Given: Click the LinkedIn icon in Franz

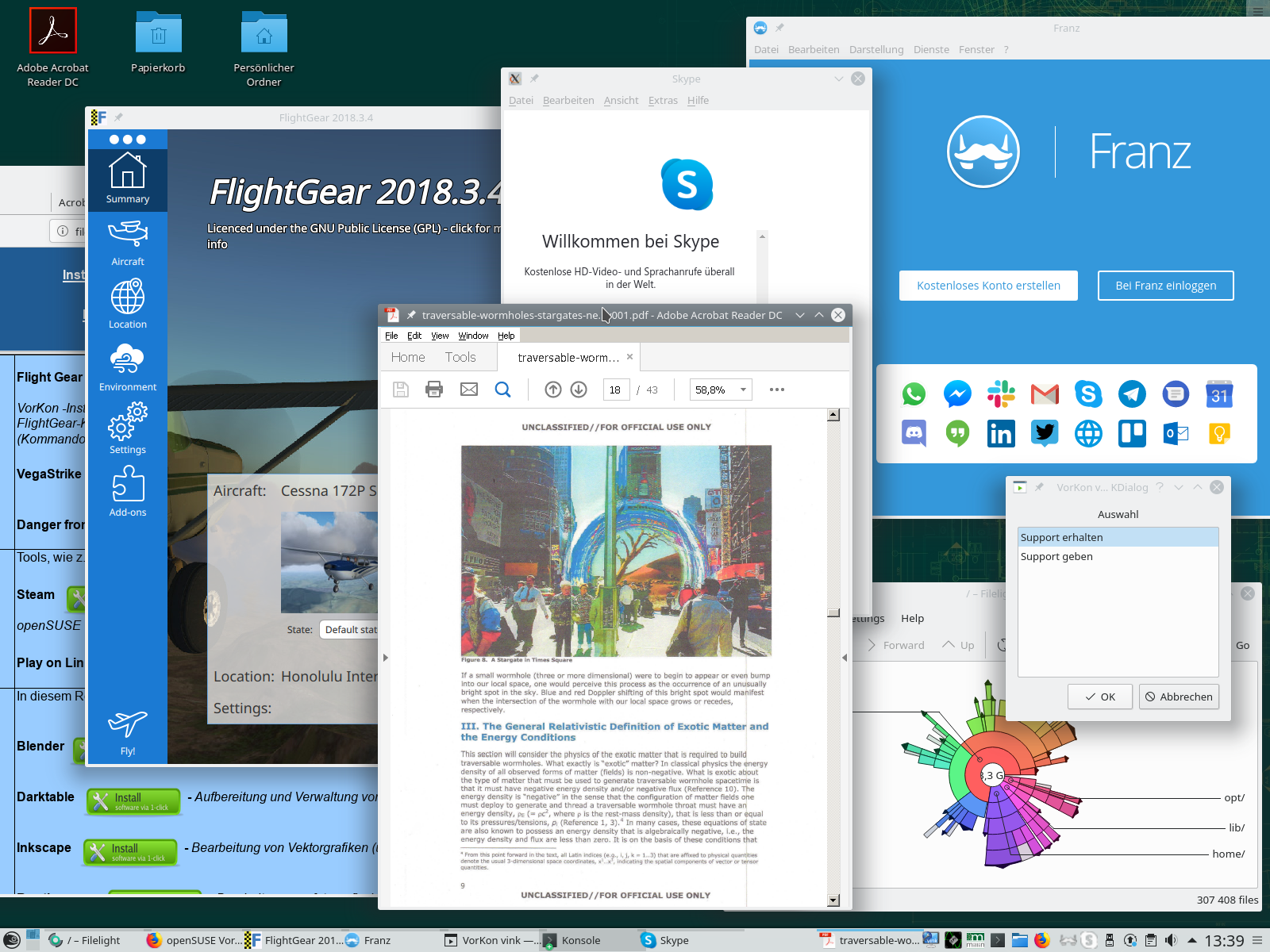Looking at the screenshot, I should [x=1001, y=433].
